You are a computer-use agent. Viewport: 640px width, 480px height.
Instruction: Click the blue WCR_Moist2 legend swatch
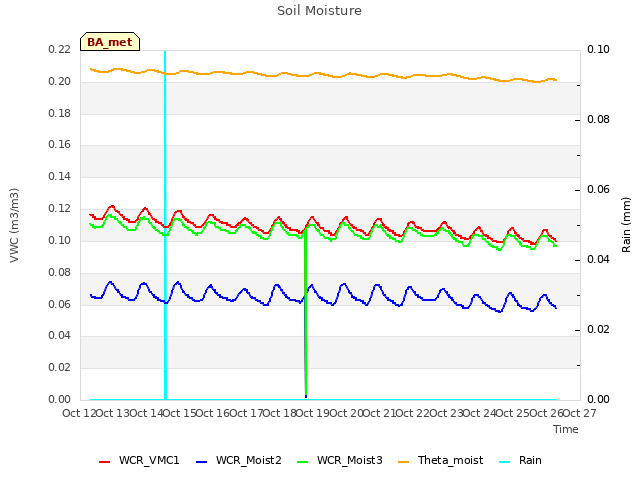pyautogui.click(x=202, y=462)
